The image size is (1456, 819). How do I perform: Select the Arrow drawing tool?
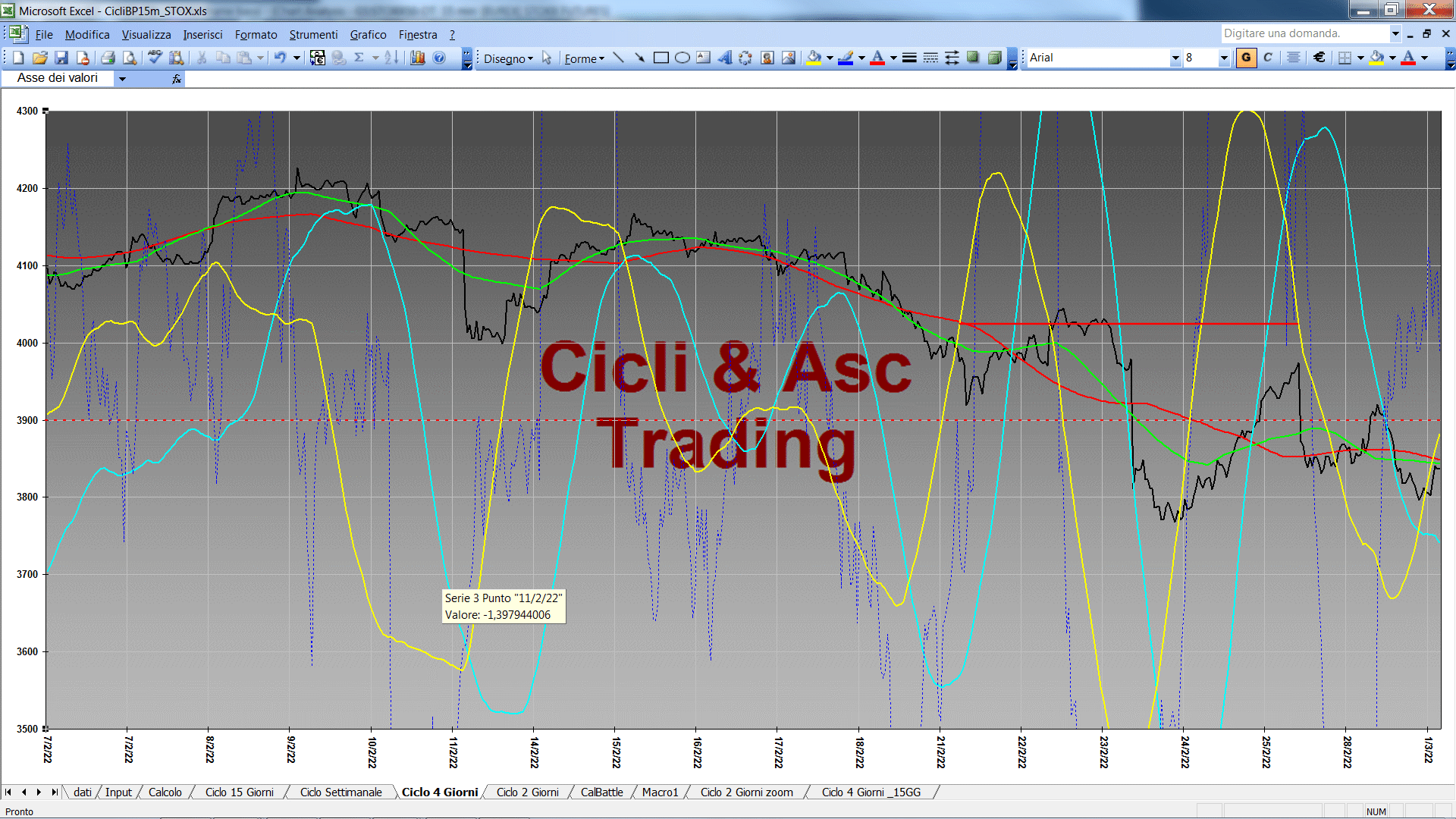[639, 58]
